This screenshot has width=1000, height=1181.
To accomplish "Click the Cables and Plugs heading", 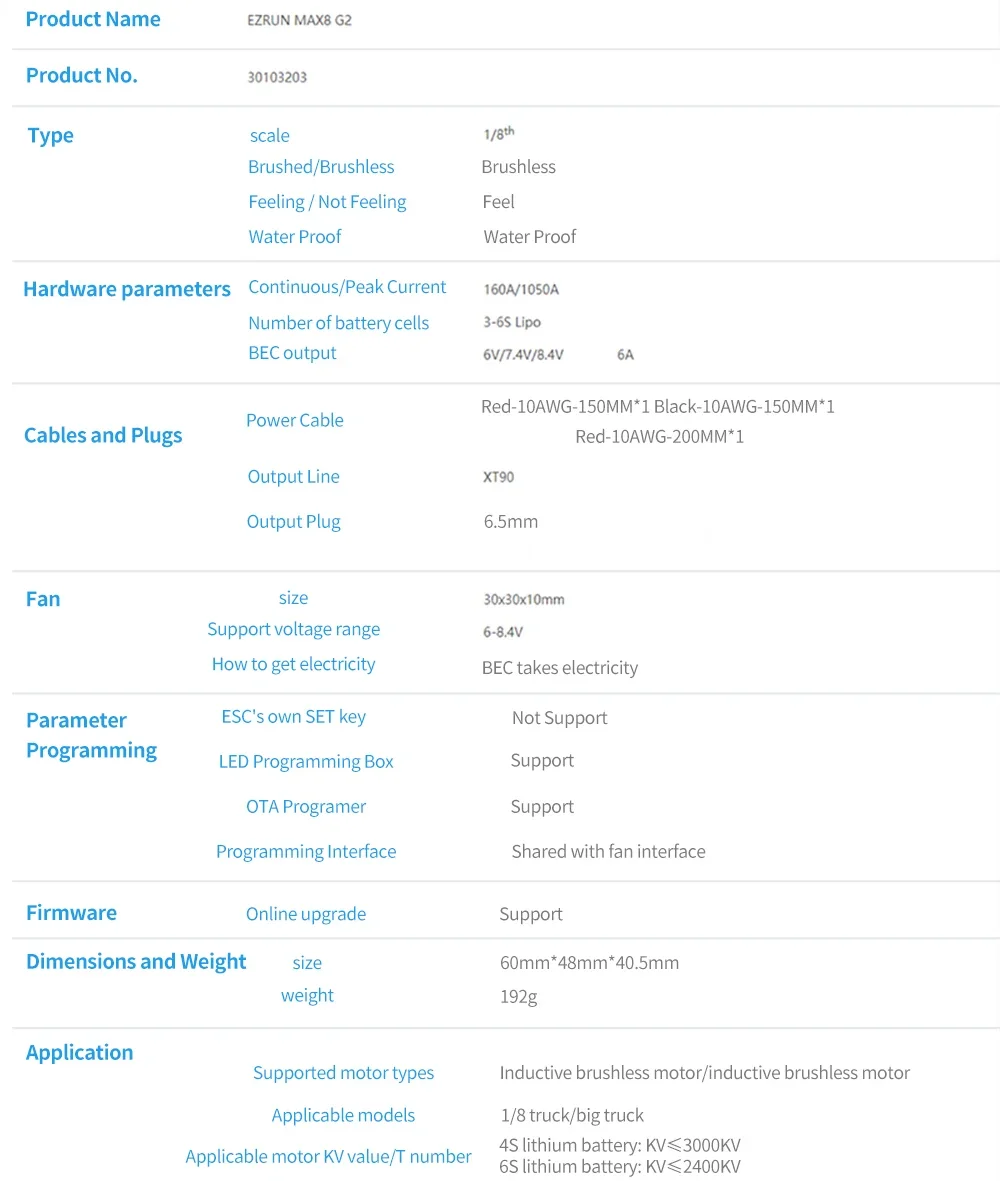I will [x=103, y=435].
